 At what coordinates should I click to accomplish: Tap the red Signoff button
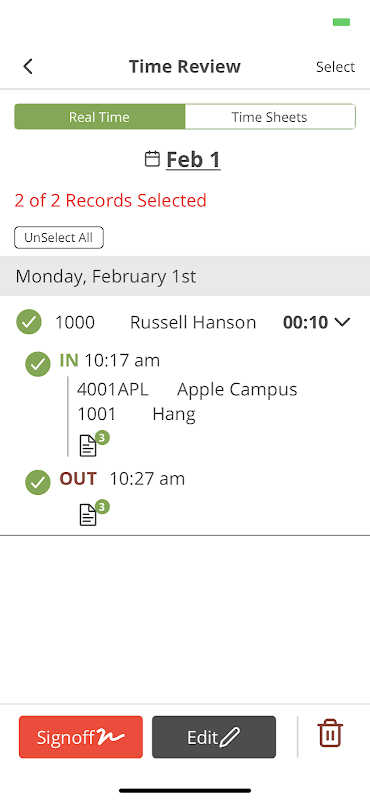click(81, 737)
